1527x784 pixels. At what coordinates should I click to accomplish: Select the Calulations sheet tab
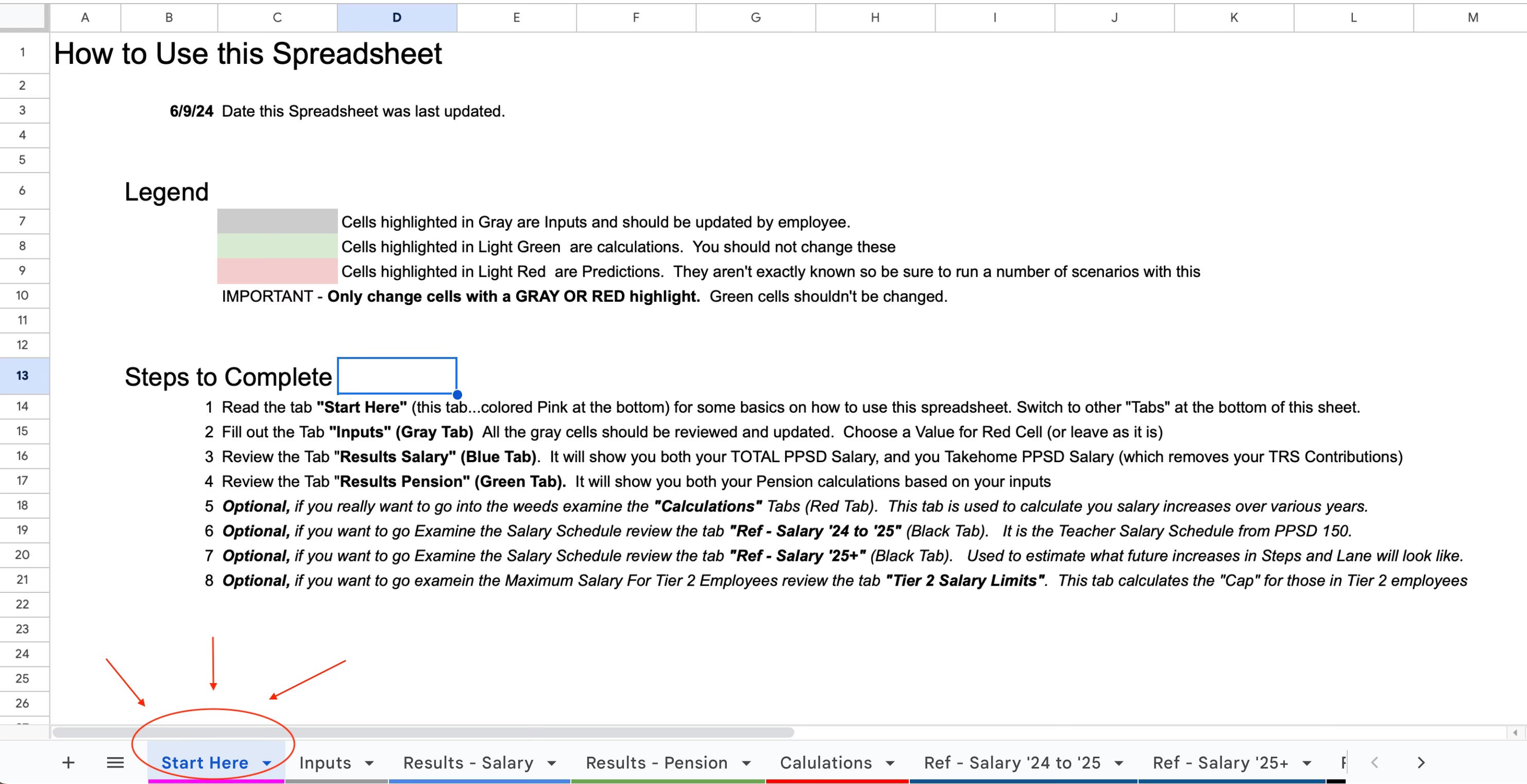[x=825, y=763]
